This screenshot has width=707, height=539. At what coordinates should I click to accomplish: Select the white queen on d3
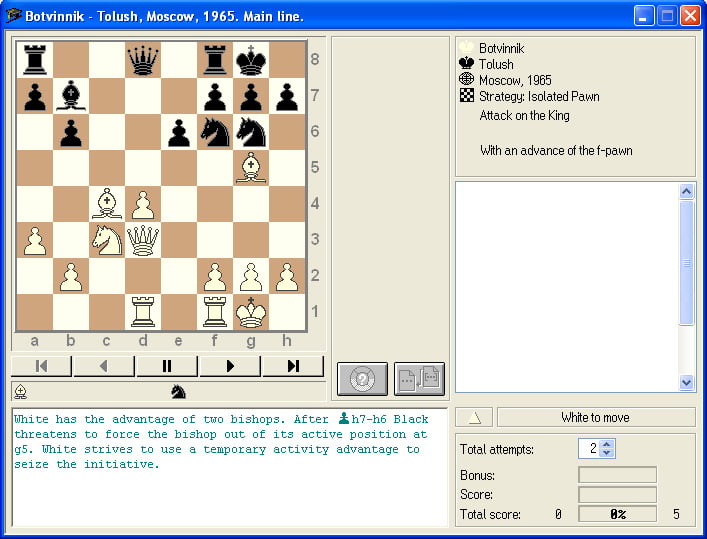tap(143, 240)
